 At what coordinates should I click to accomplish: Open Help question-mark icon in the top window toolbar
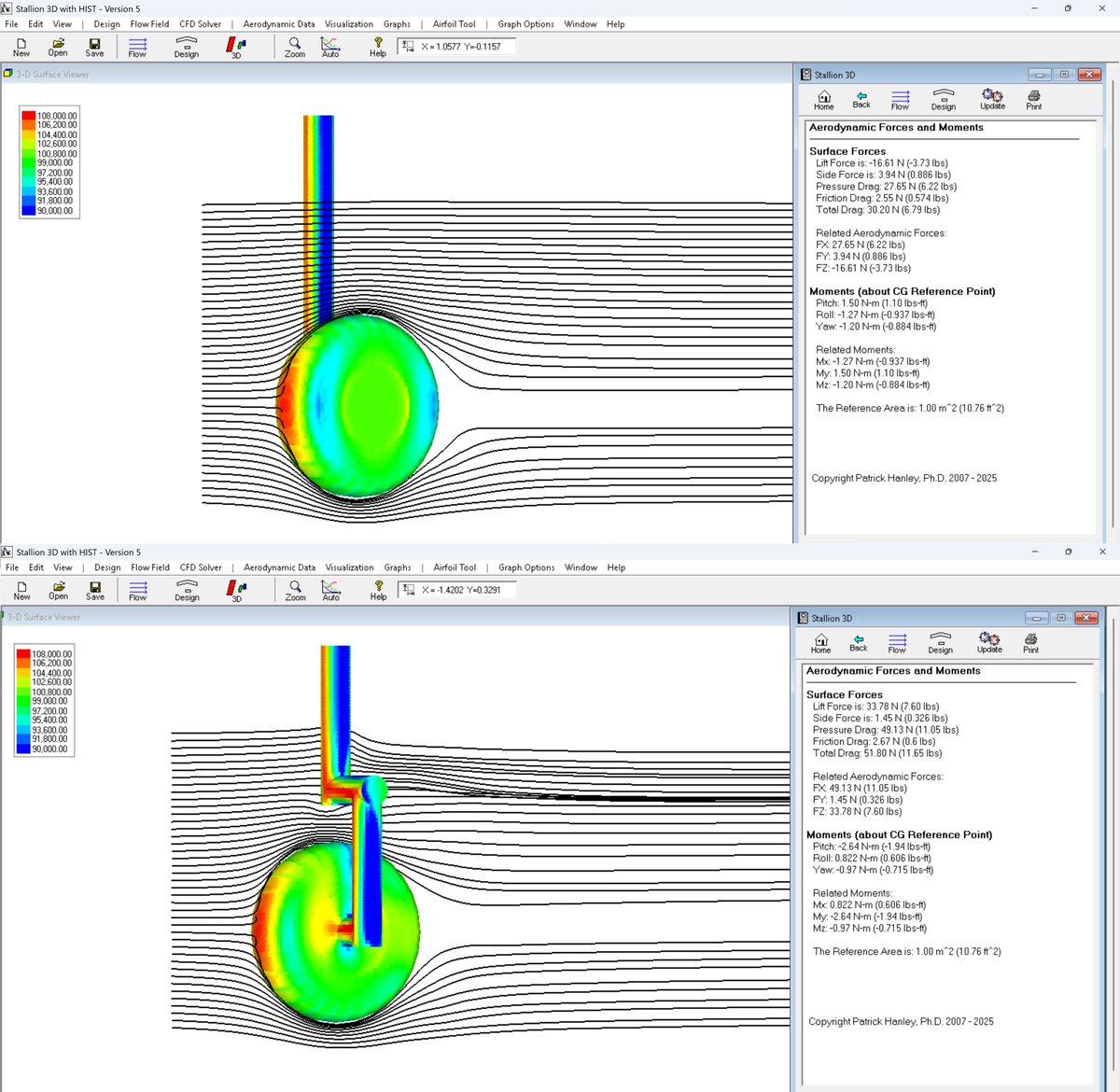click(x=378, y=47)
